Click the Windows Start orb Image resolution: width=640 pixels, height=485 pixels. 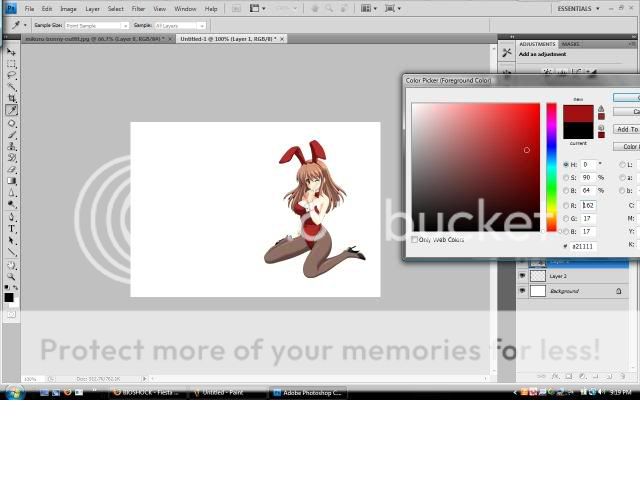pyautogui.click(x=14, y=393)
